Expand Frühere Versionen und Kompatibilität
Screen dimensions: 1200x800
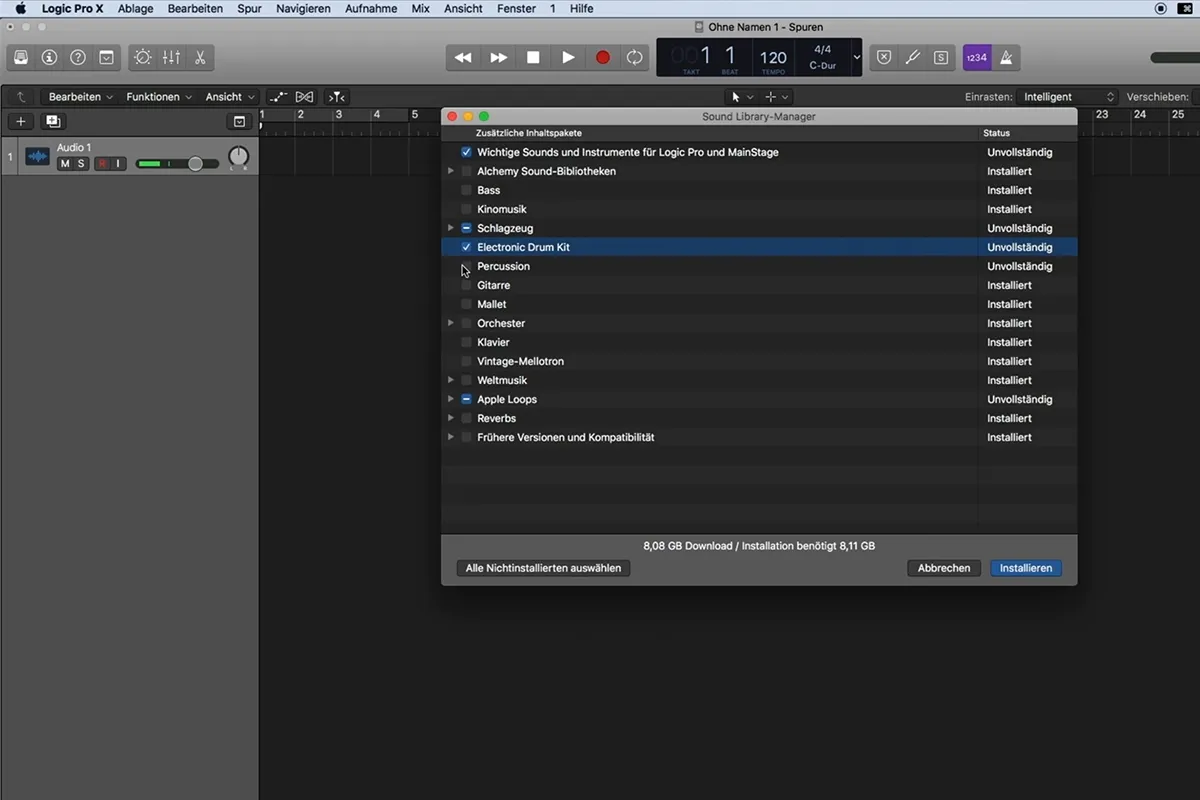point(451,437)
